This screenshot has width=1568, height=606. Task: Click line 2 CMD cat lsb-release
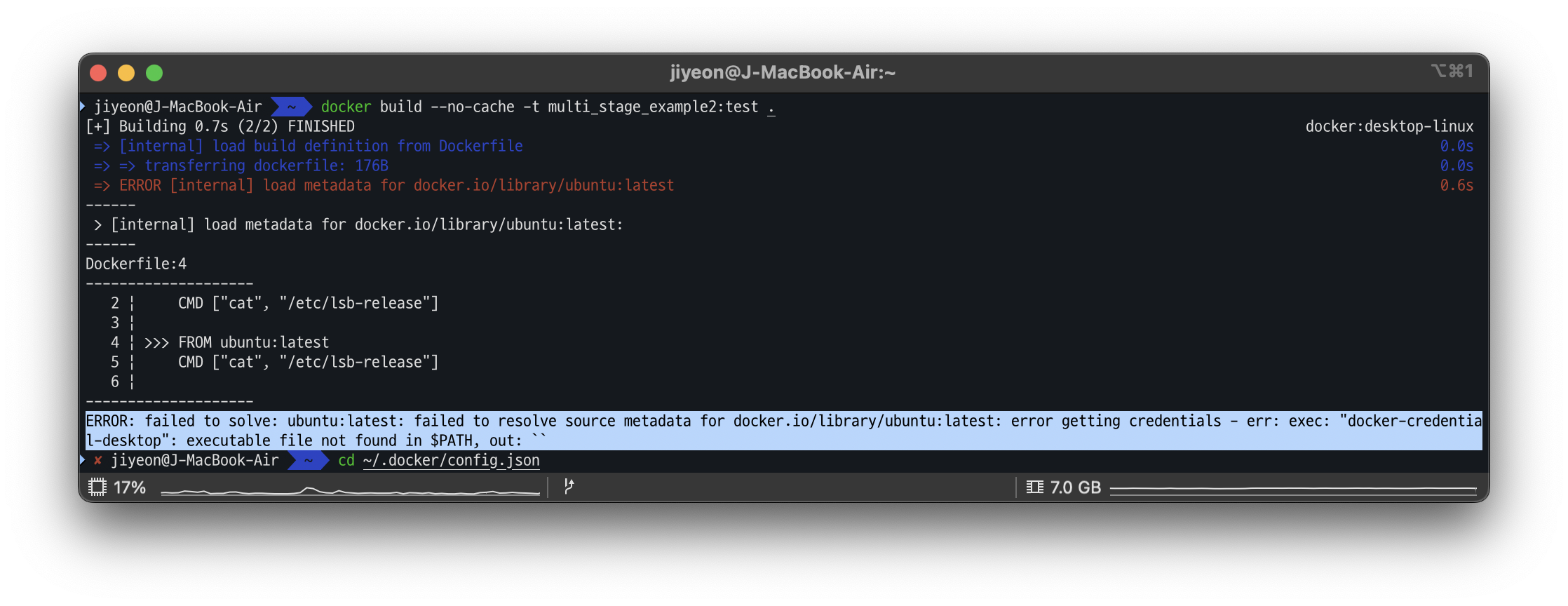click(308, 303)
